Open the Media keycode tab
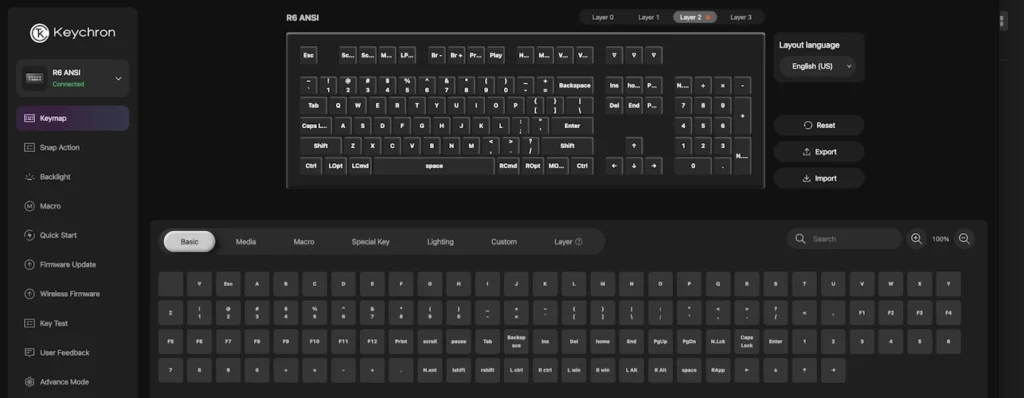Viewport: 1024px width, 398px height. (246, 242)
